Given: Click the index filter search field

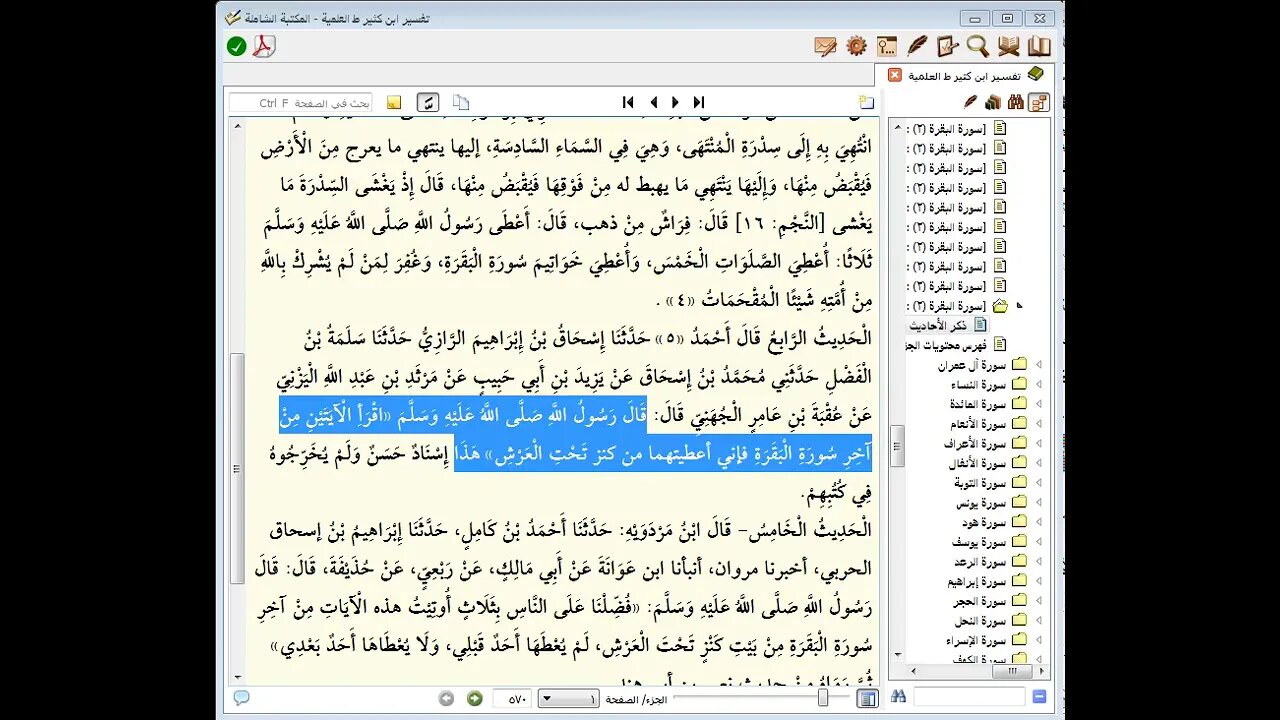Looking at the screenshot, I should [969, 697].
